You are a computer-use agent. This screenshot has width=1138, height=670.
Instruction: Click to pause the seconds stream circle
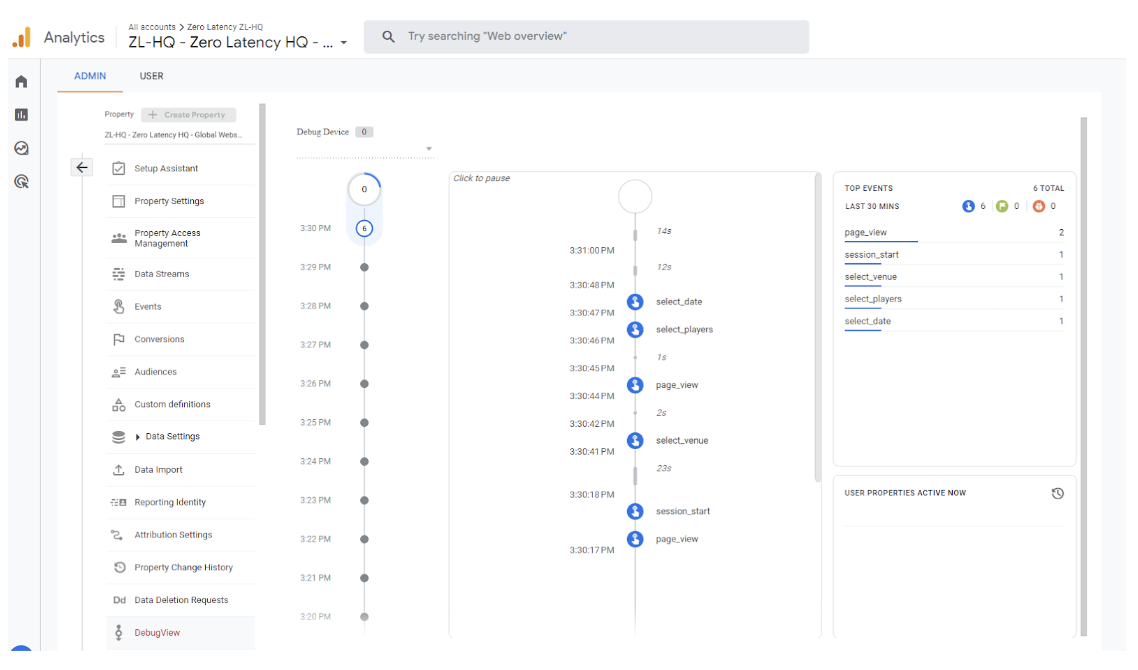(x=635, y=197)
